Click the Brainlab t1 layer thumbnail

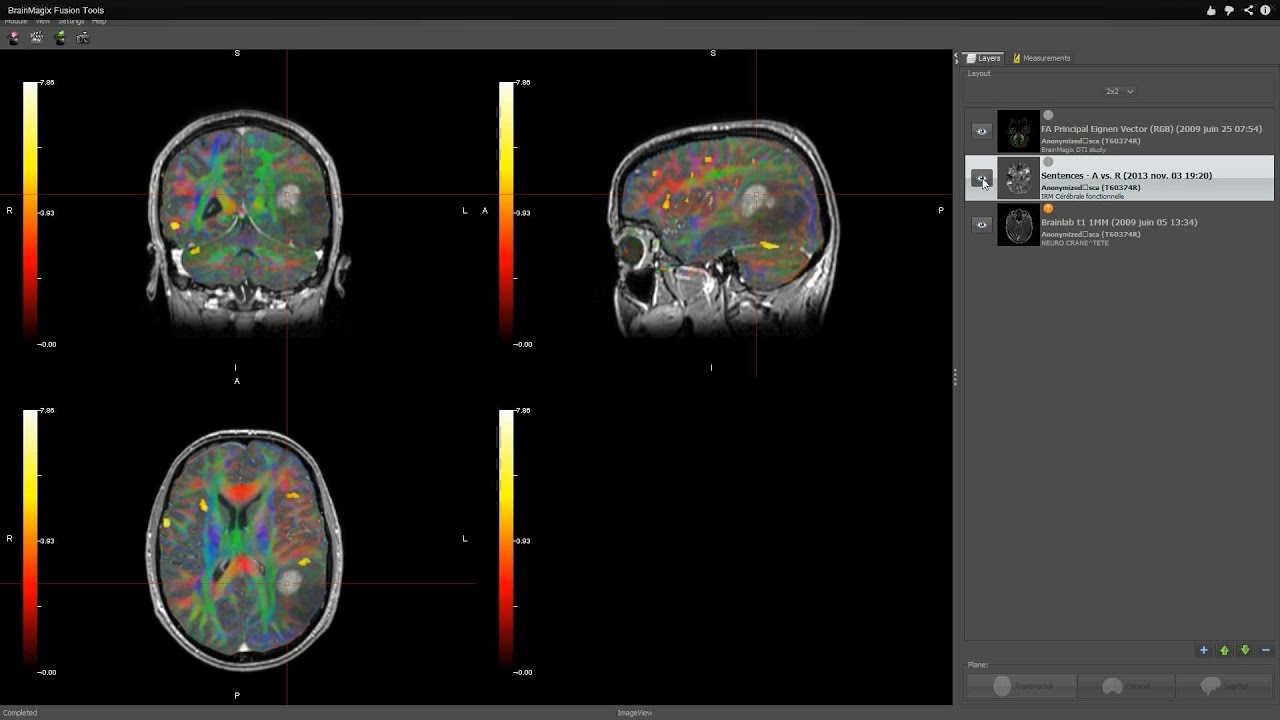(x=1018, y=225)
